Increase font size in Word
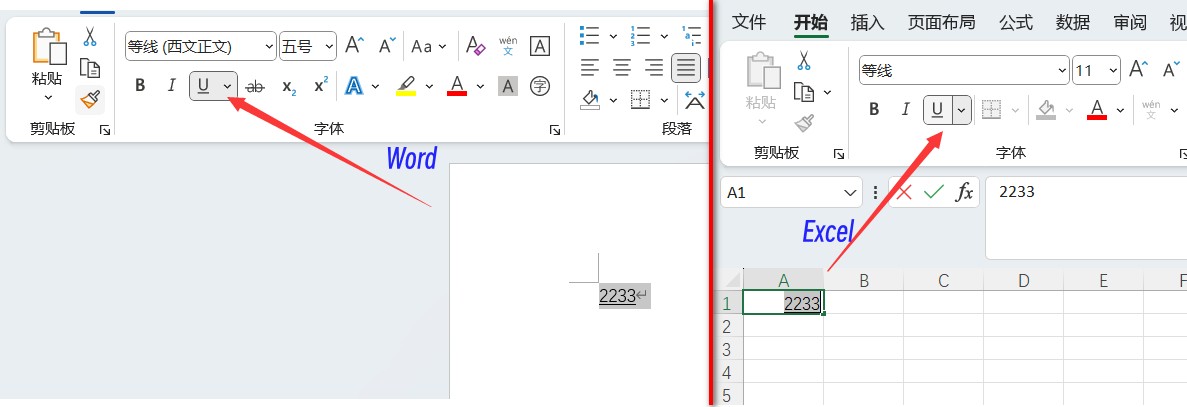The width and height of the screenshot is (1187, 407). pyautogui.click(x=355, y=45)
